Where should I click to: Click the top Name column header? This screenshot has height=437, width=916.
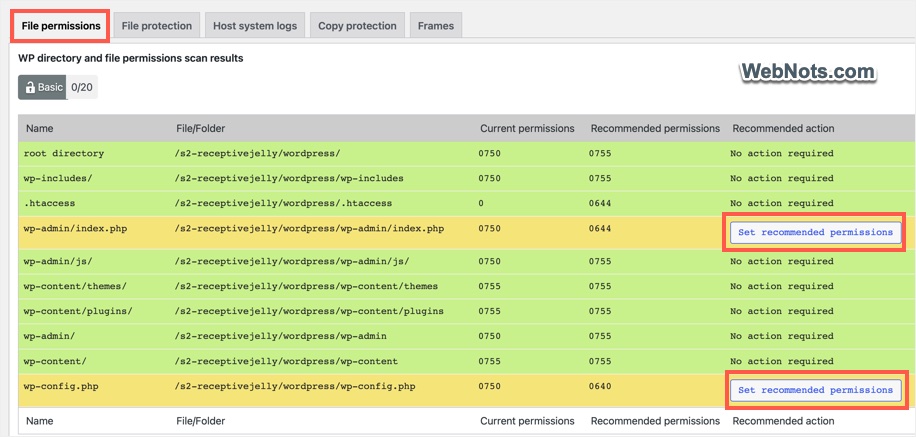(x=39, y=128)
